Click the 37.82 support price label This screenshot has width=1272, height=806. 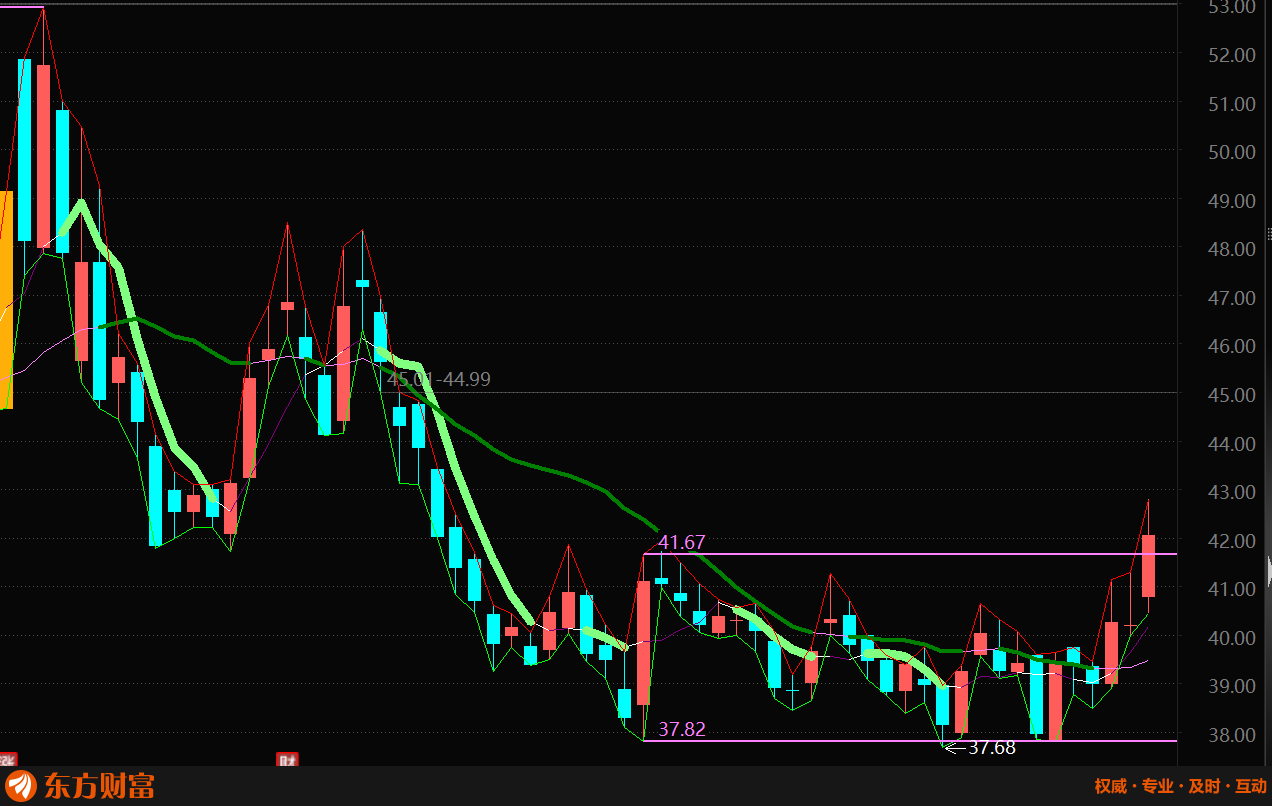682,729
